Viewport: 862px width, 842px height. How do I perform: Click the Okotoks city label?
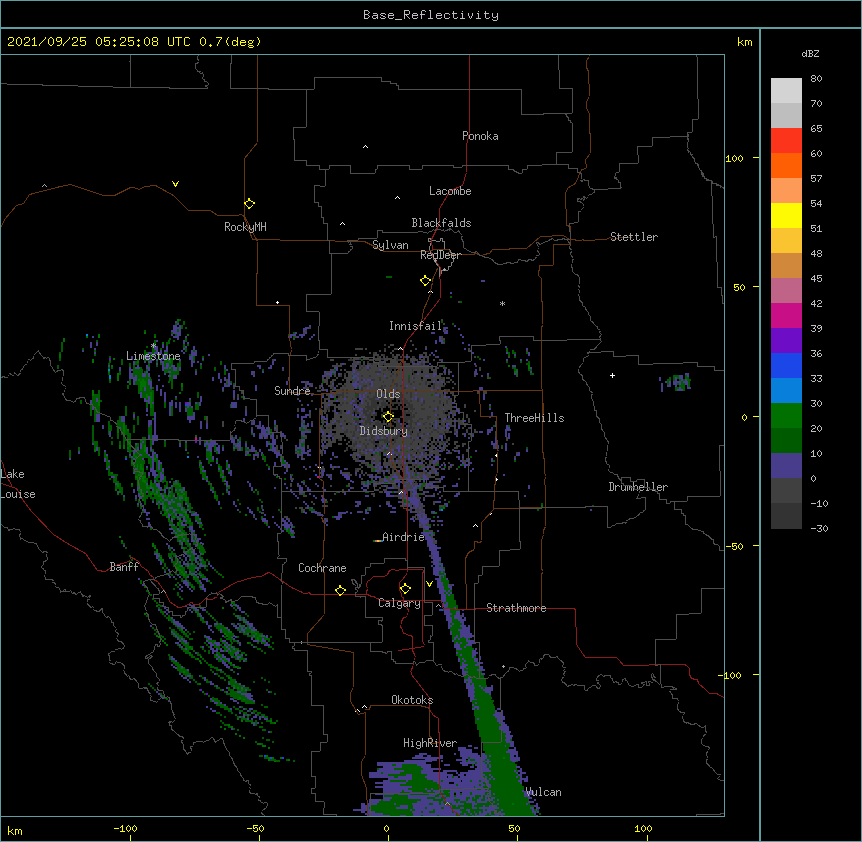412,700
